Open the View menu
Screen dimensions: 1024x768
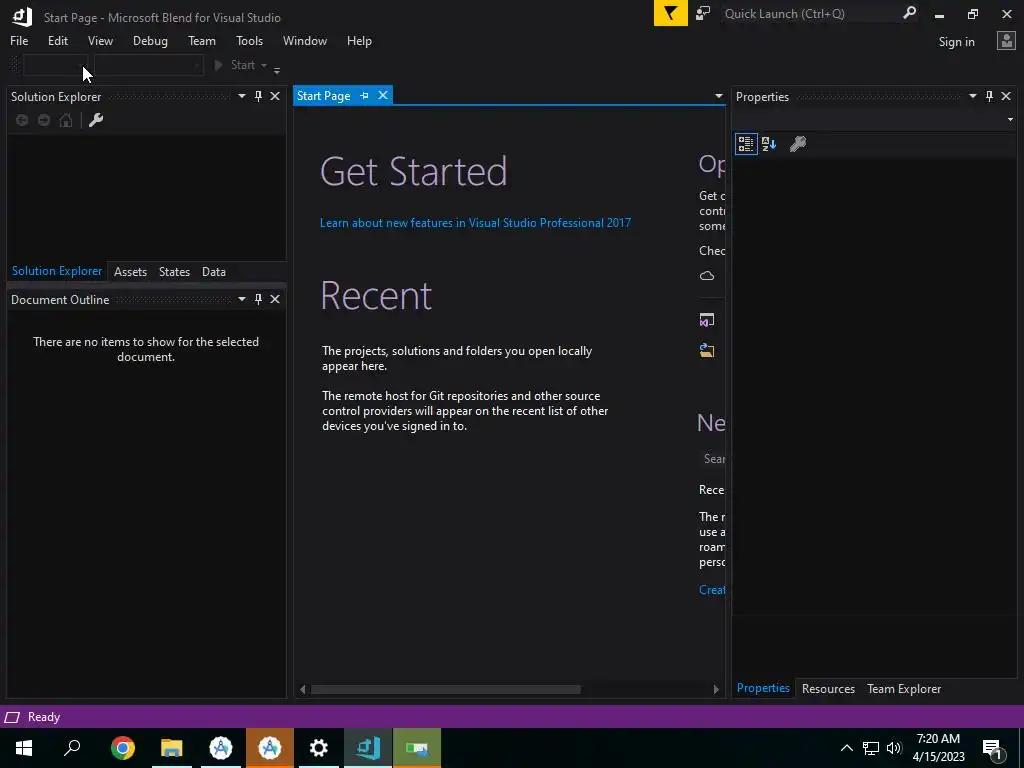[x=100, y=41]
